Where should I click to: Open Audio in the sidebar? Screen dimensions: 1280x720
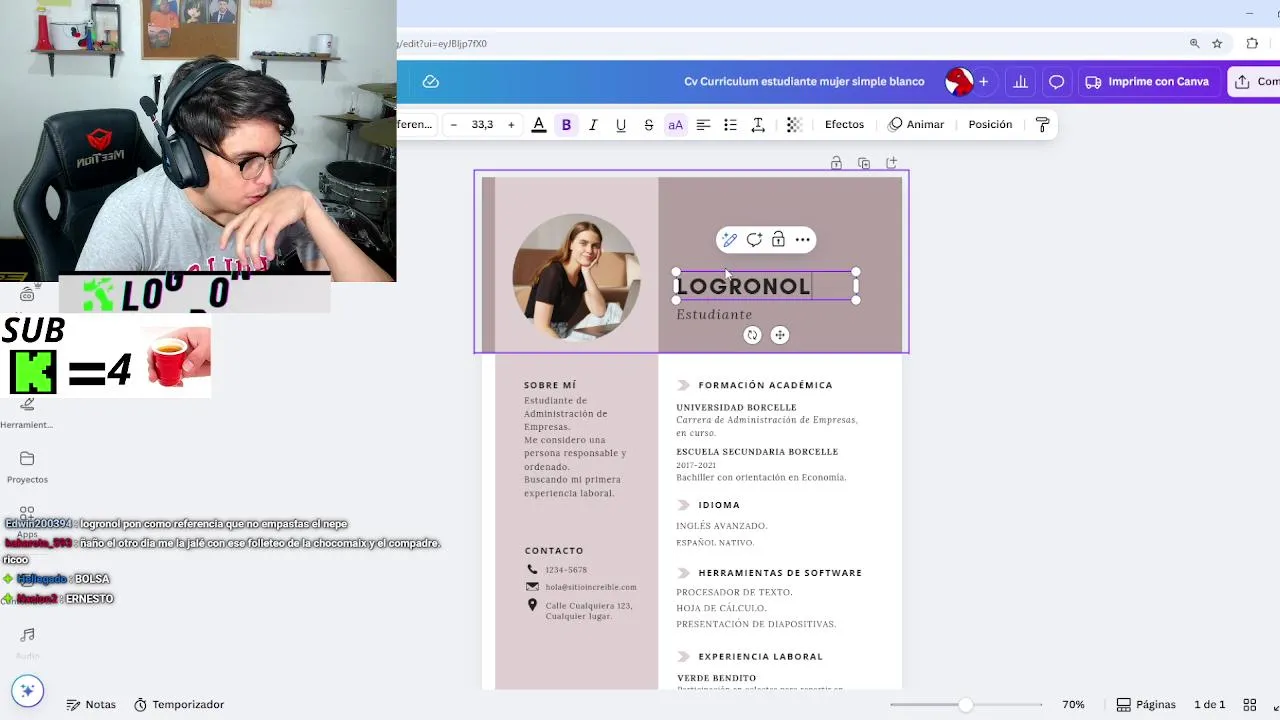(x=27, y=643)
